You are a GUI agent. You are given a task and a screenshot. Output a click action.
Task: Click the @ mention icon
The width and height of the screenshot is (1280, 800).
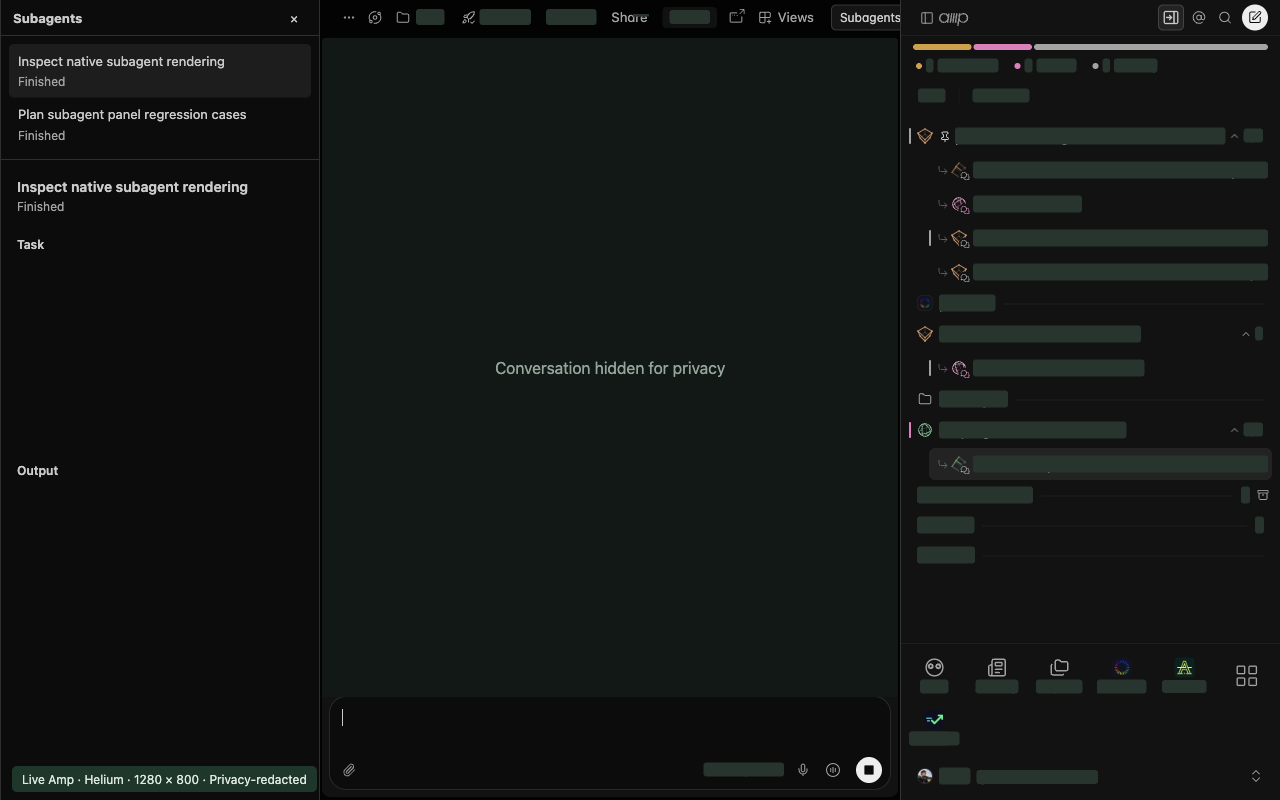click(1199, 17)
